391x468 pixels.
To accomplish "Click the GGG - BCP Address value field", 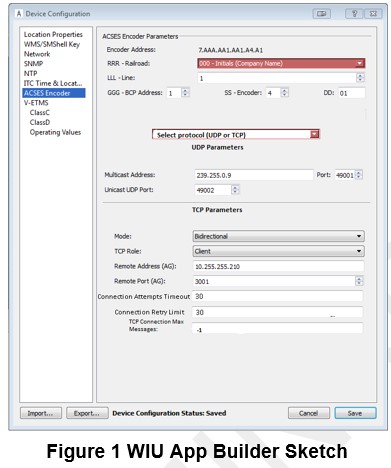I will 174,93.
